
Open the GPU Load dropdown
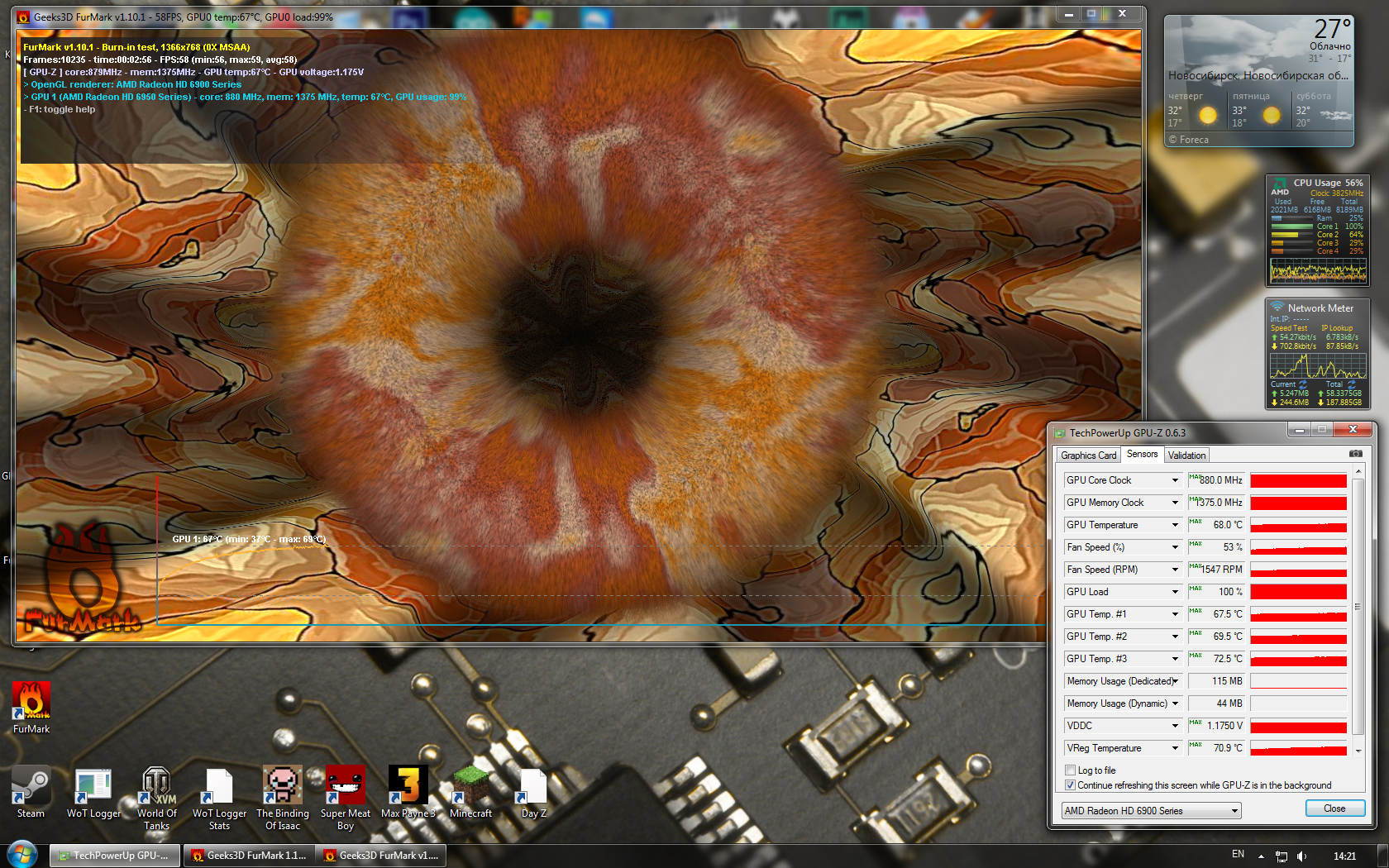click(1175, 592)
